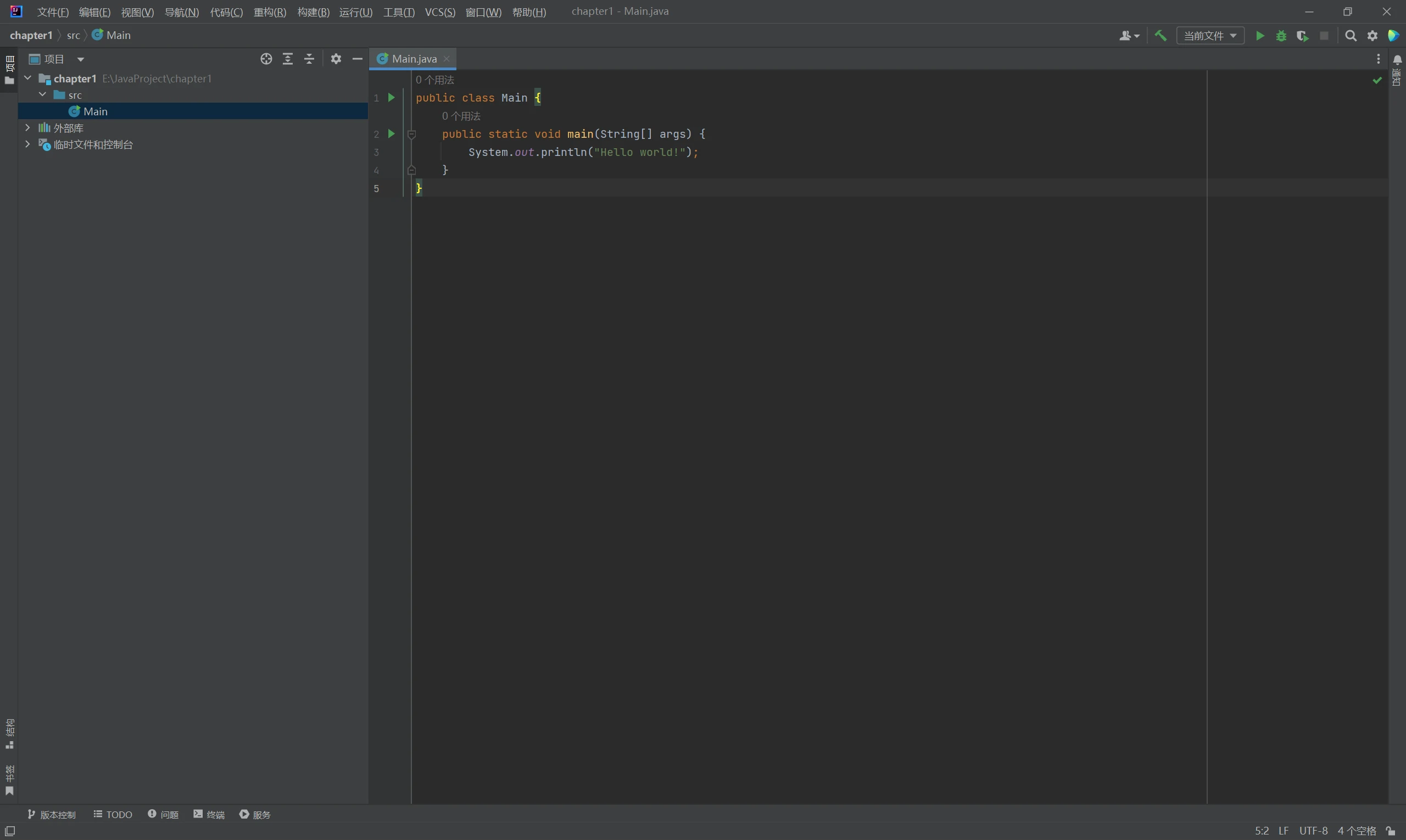
Task: Open the 代码(C) menu
Action: point(226,12)
